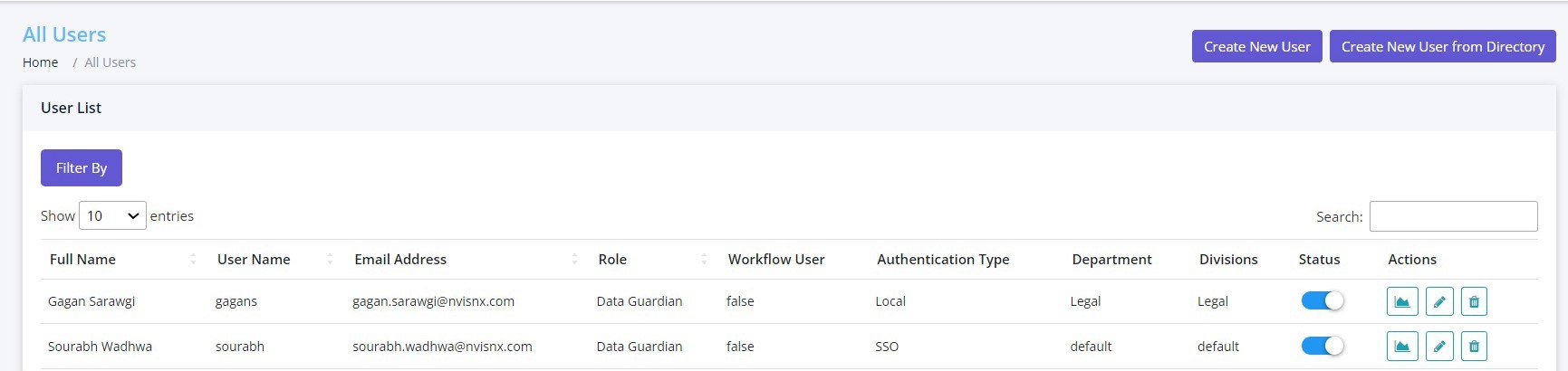Screen dimensions: 1568x371
Task: Open activity chart for Sourabh Wadhwa
Action: (x=1402, y=346)
